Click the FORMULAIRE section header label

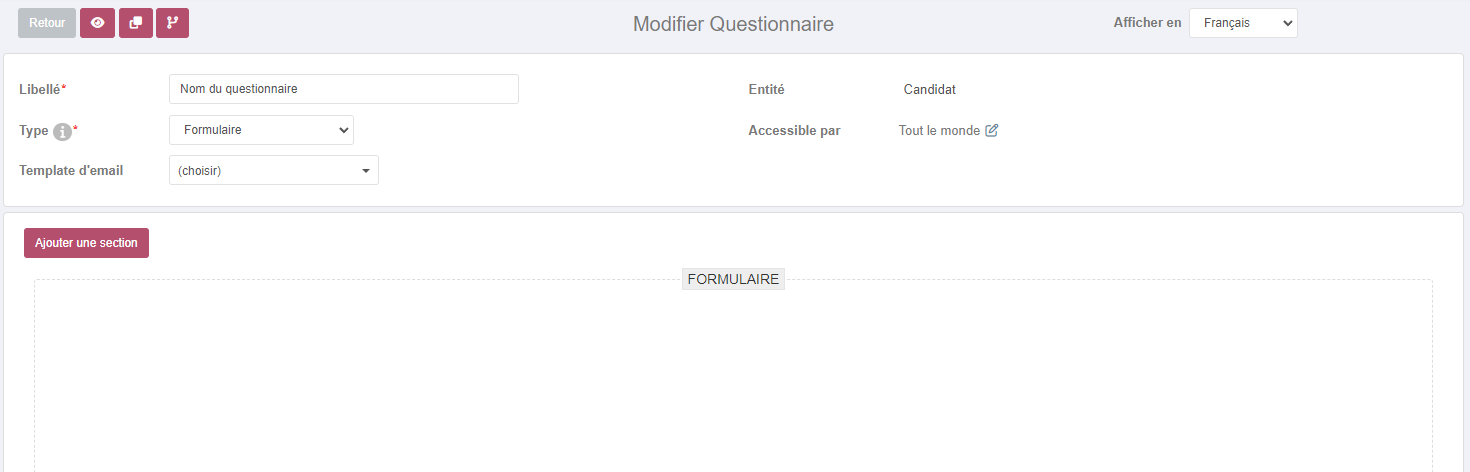(x=733, y=279)
